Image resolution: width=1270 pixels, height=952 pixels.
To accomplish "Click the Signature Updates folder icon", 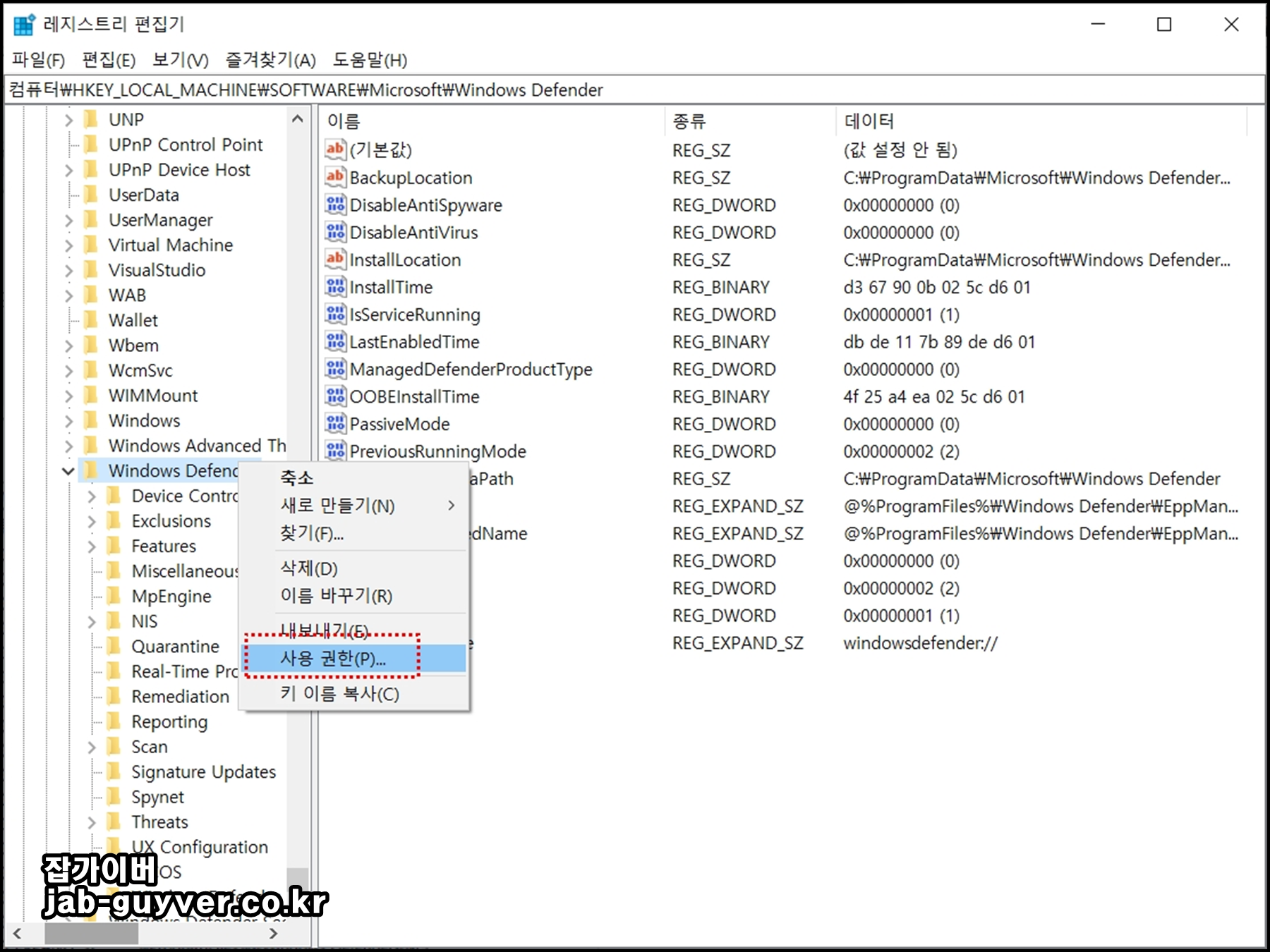I will (x=114, y=771).
